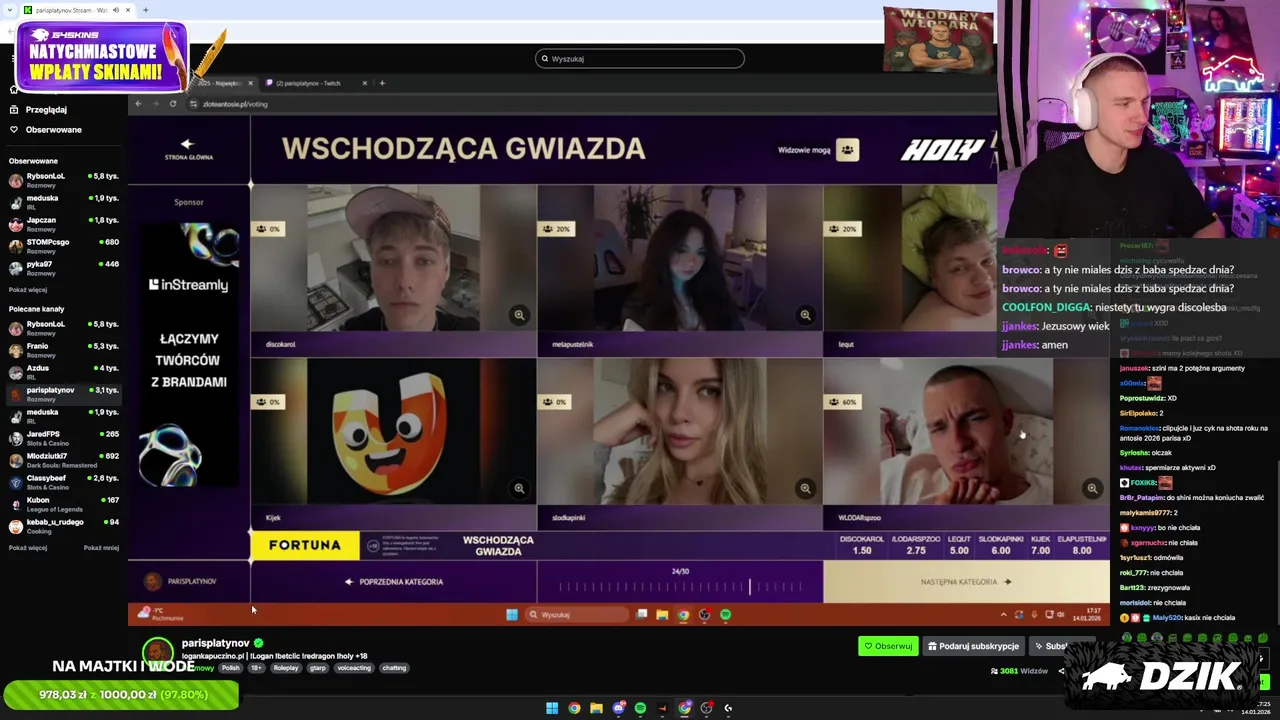Image resolution: width=1280 pixels, height=720 pixels.
Task: Open the Kubon League of Legends channel
Action: 62,504
